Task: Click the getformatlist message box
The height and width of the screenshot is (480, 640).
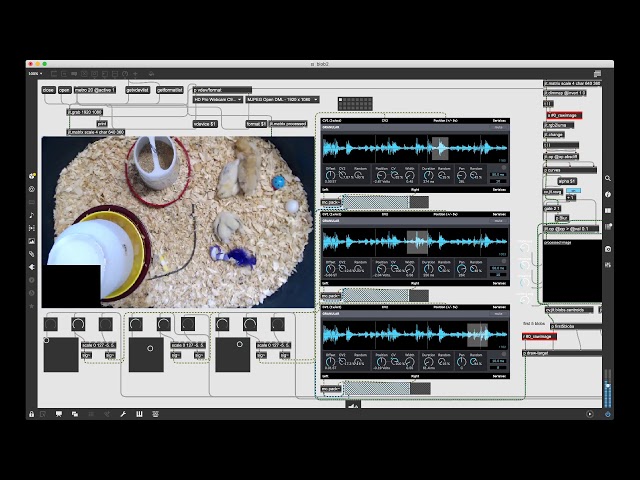Action: point(170,90)
